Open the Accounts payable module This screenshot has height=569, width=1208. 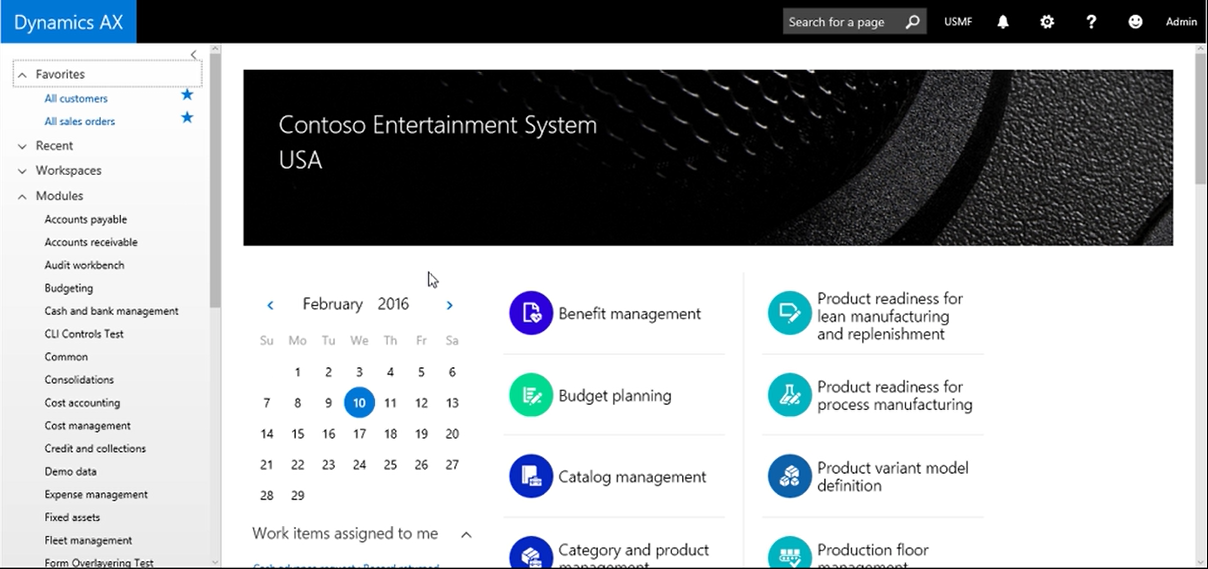pyautogui.click(x=86, y=220)
